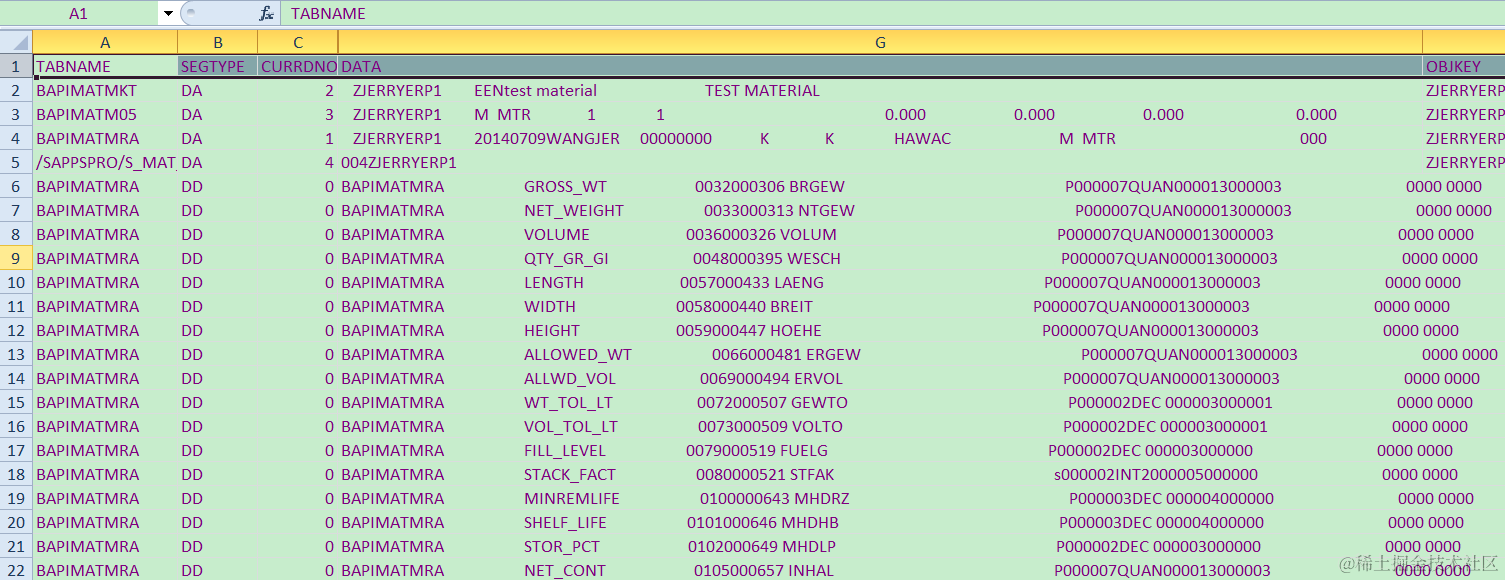Select row header 1
Screen dimensions: 1505x580
[x=16, y=67]
